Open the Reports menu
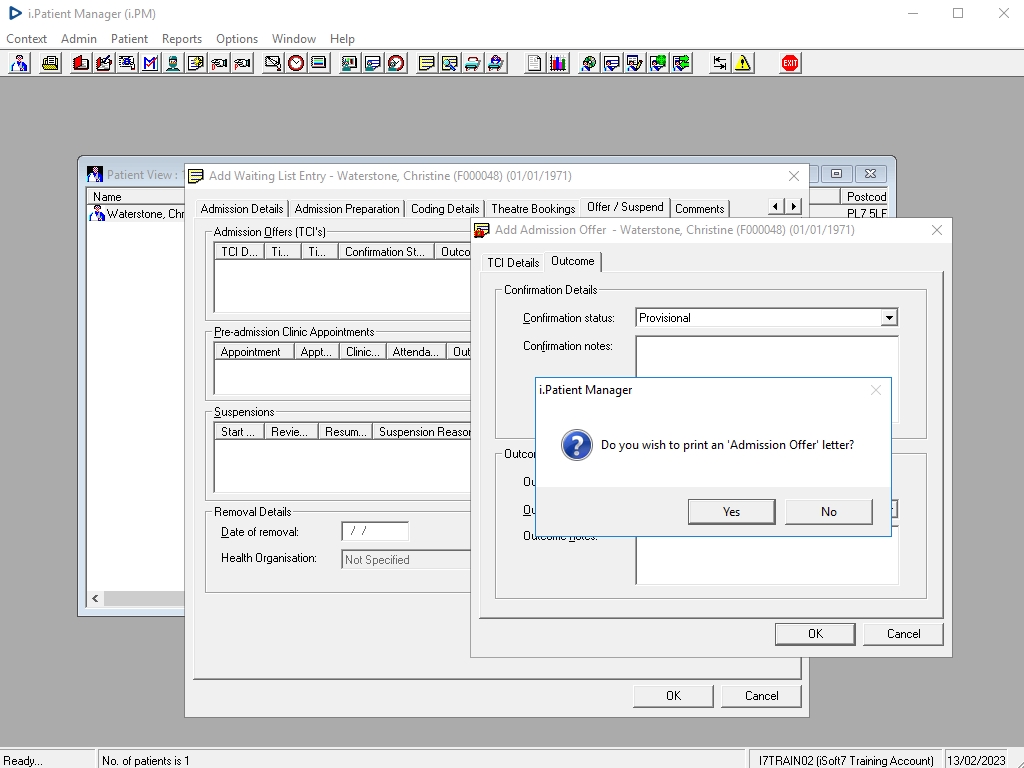The height and width of the screenshot is (768, 1024). point(182,39)
